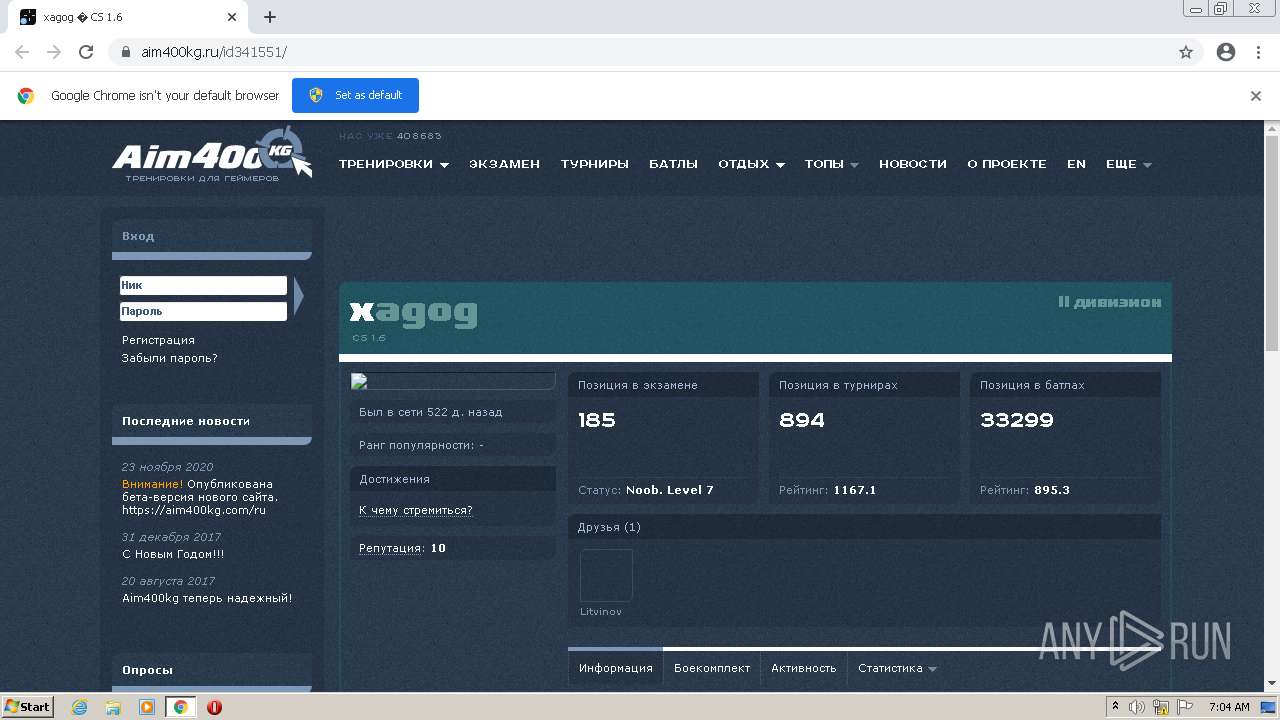Open the К чему стремиться? link
The image size is (1280, 720).
pyautogui.click(x=416, y=510)
